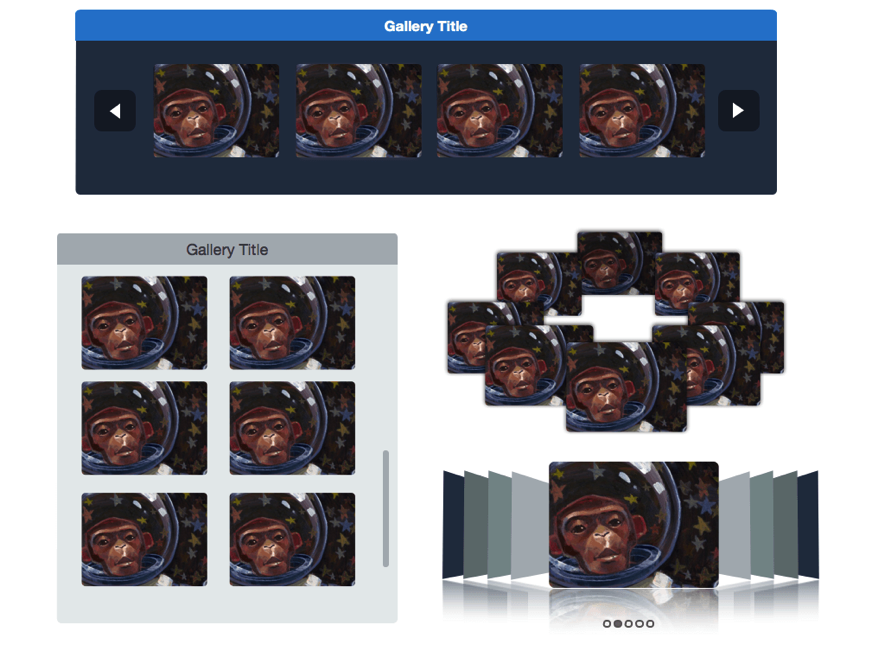885x664 pixels.
Task: Click the dark navy rightmost cover flow panel
Action: (808, 525)
